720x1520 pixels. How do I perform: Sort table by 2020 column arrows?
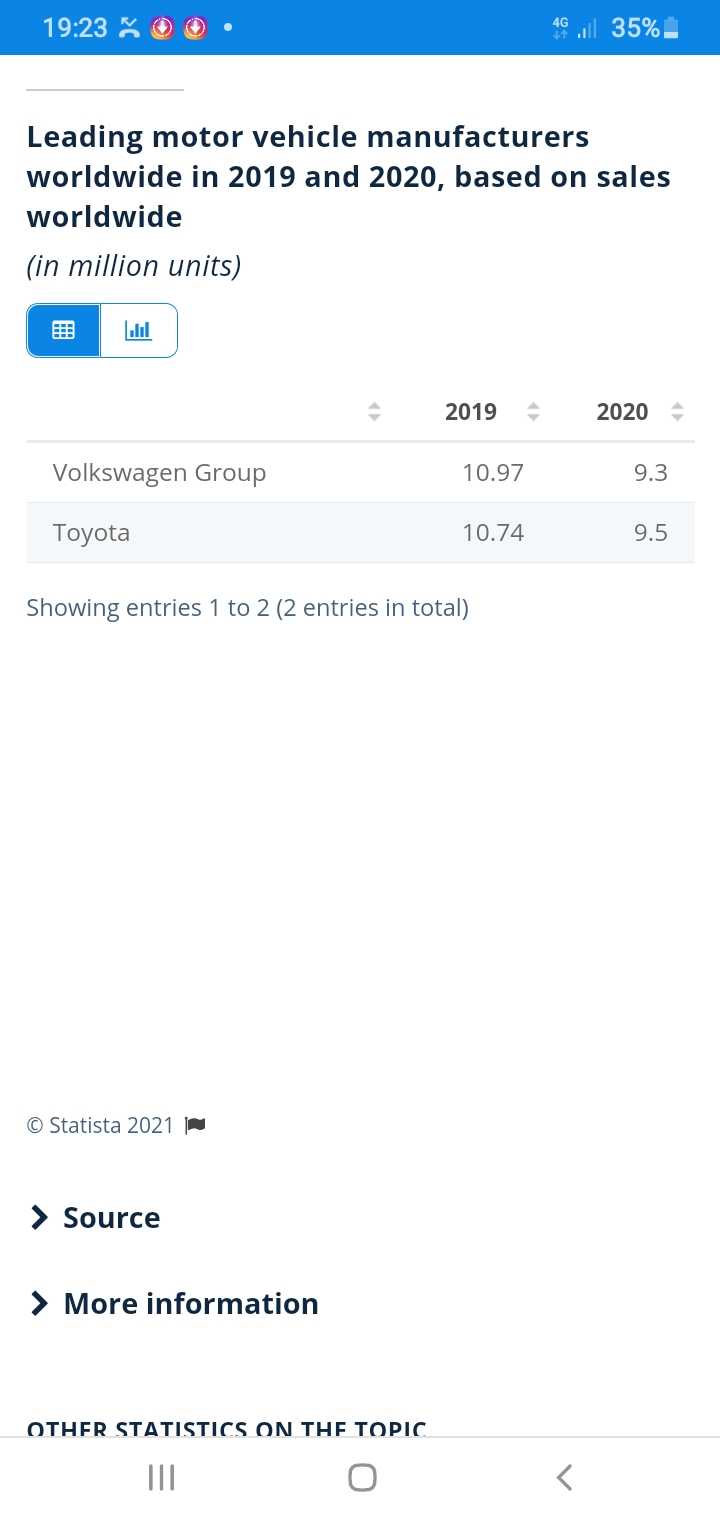click(677, 412)
